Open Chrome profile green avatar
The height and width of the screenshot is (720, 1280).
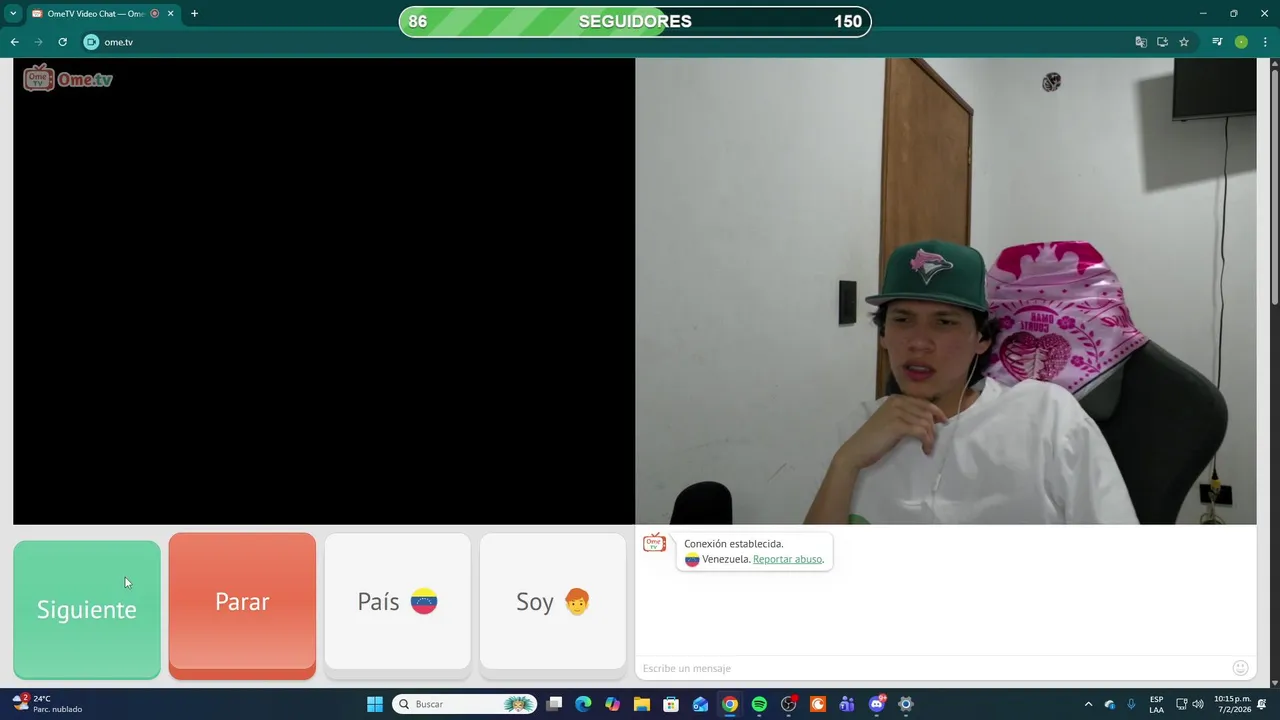1241,42
